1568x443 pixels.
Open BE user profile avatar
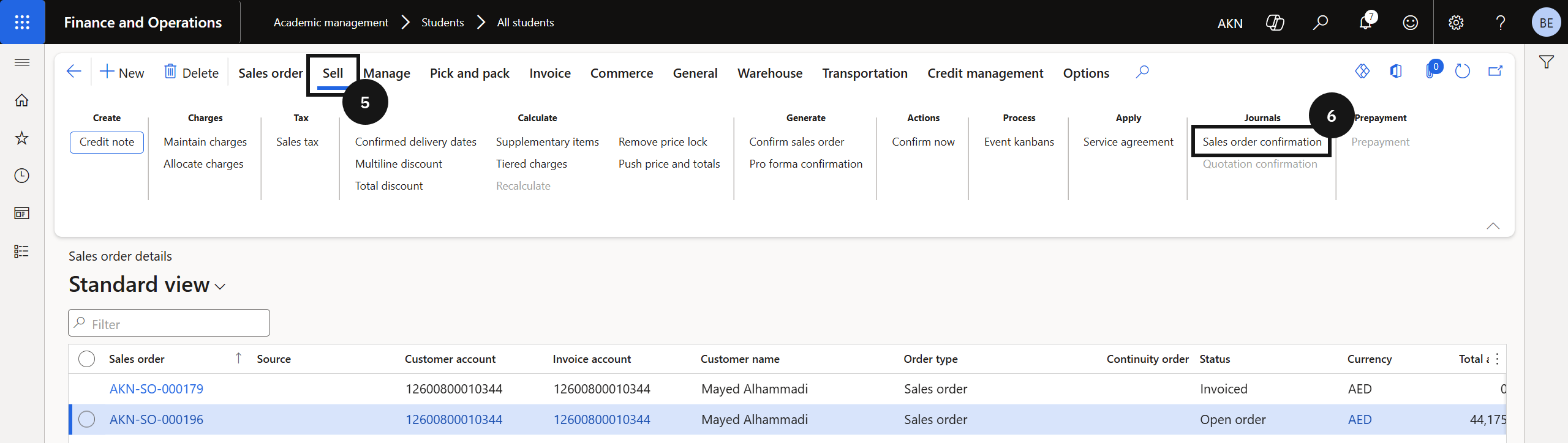point(1546,23)
